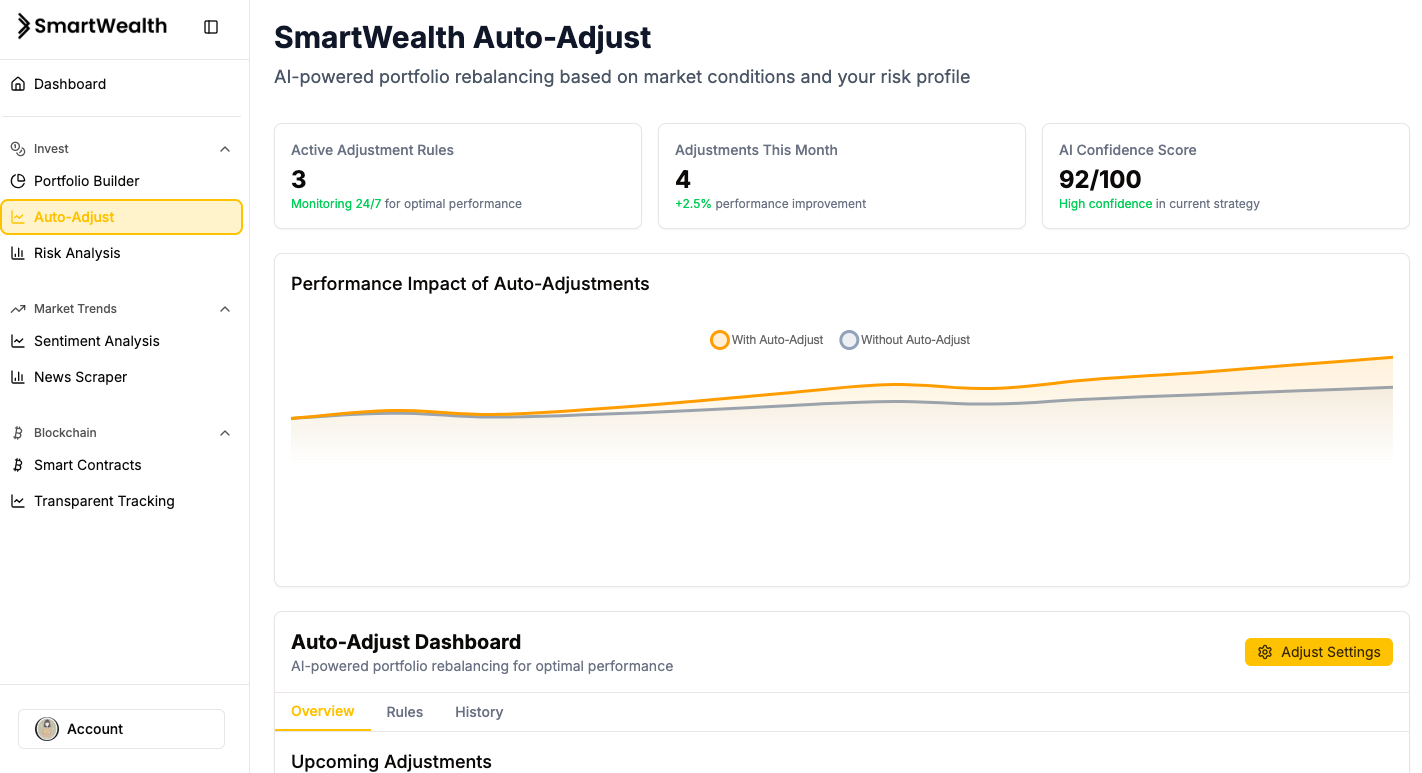
Task: Collapse the Blockchain section chevron
Action: point(225,433)
